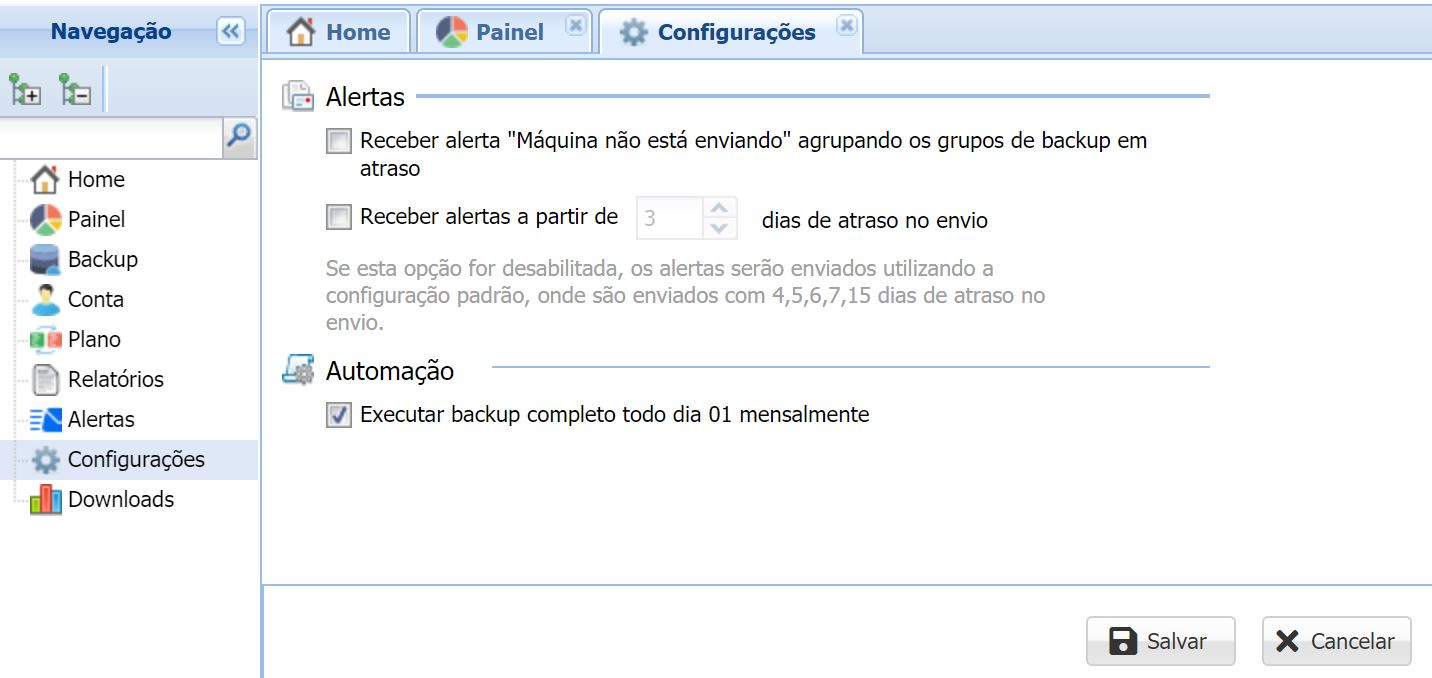The height and width of the screenshot is (678, 1432).
Task: Decrease days of delay with down arrow
Action: point(719,228)
